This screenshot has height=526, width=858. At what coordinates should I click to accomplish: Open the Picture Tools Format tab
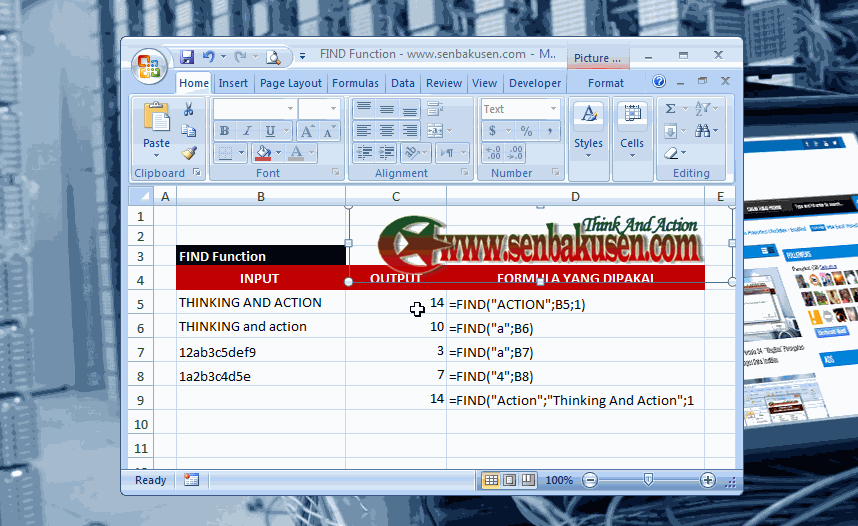605,83
